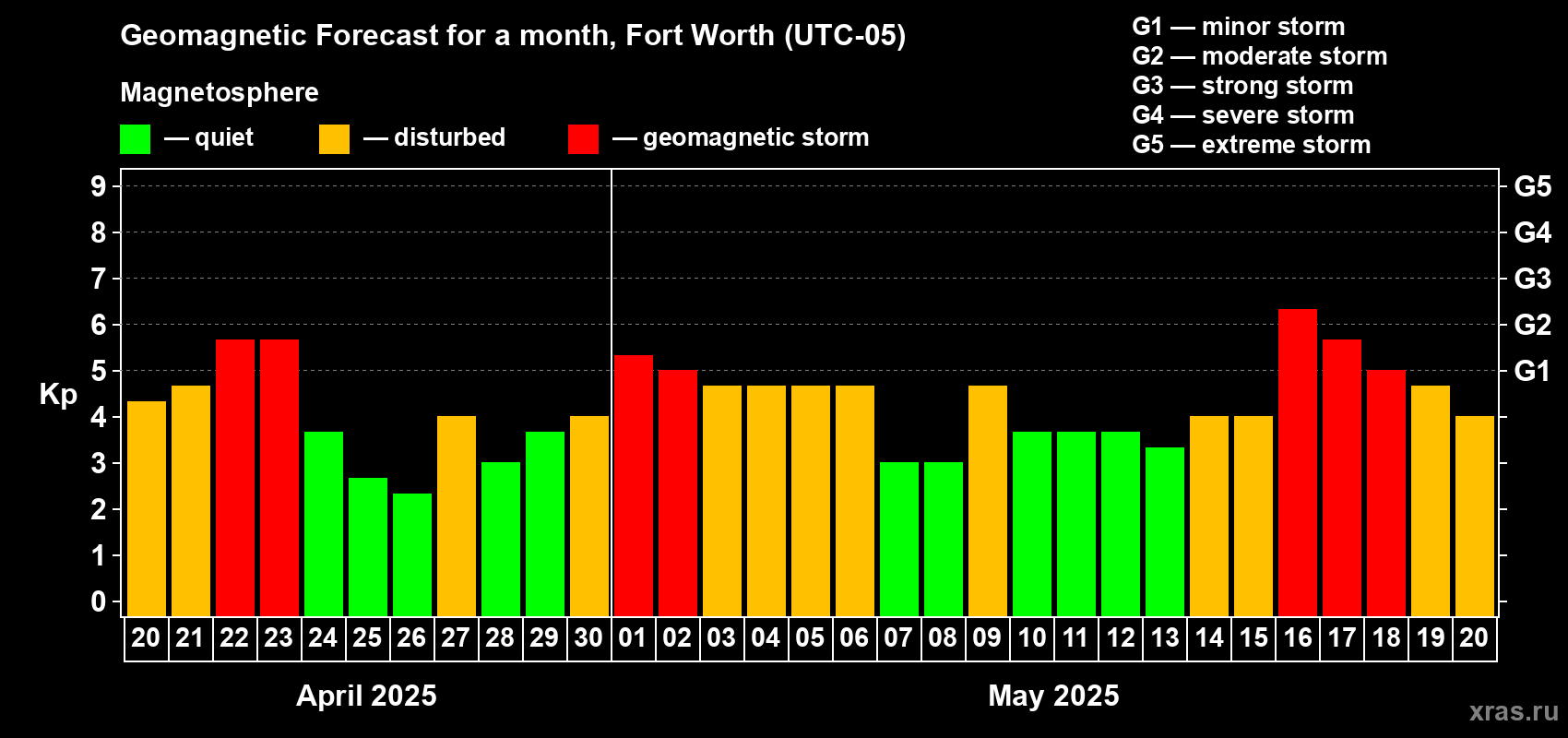Viewport: 1568px width, 738px height.
Task: Select the 'G5 — extreme storm' legend line
Action: tap(1252, 145)
